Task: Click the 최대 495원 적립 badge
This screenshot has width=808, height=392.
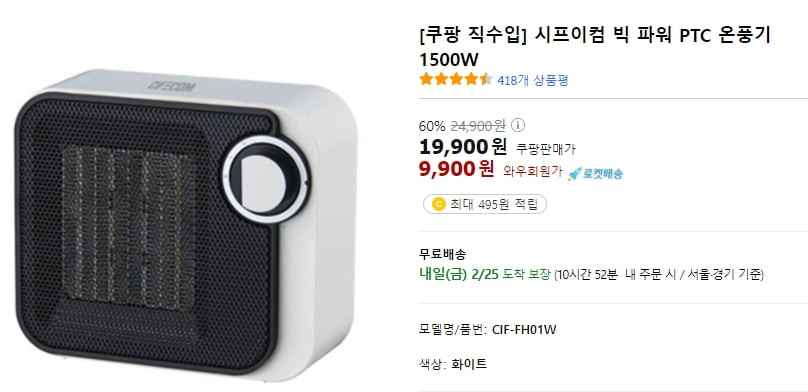Action: tap(485, 204)
